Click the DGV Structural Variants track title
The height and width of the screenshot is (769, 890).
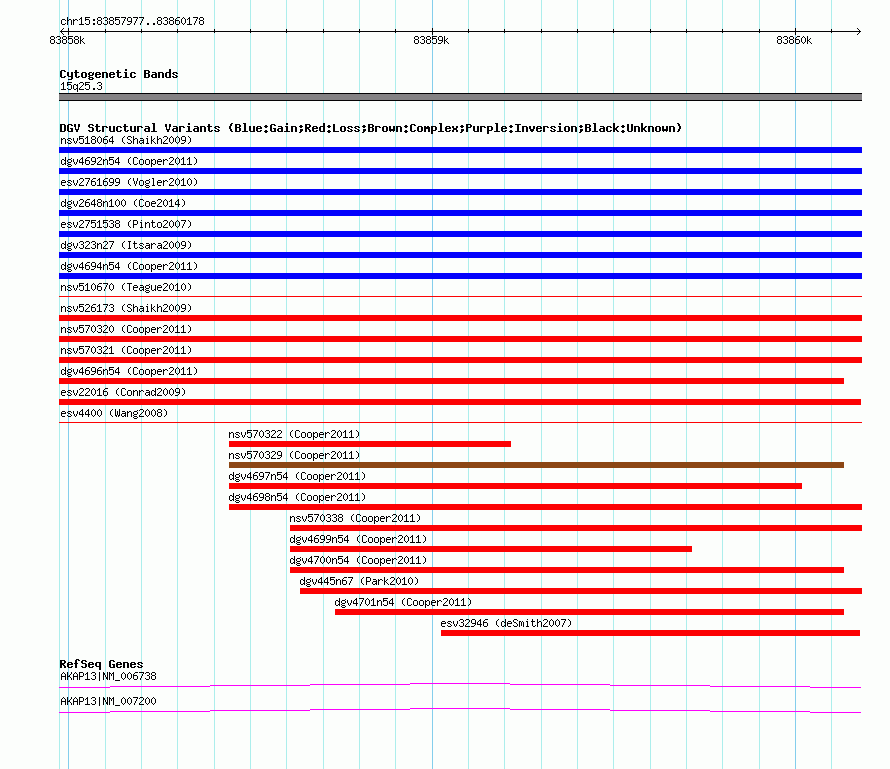[x=371, y=128]
